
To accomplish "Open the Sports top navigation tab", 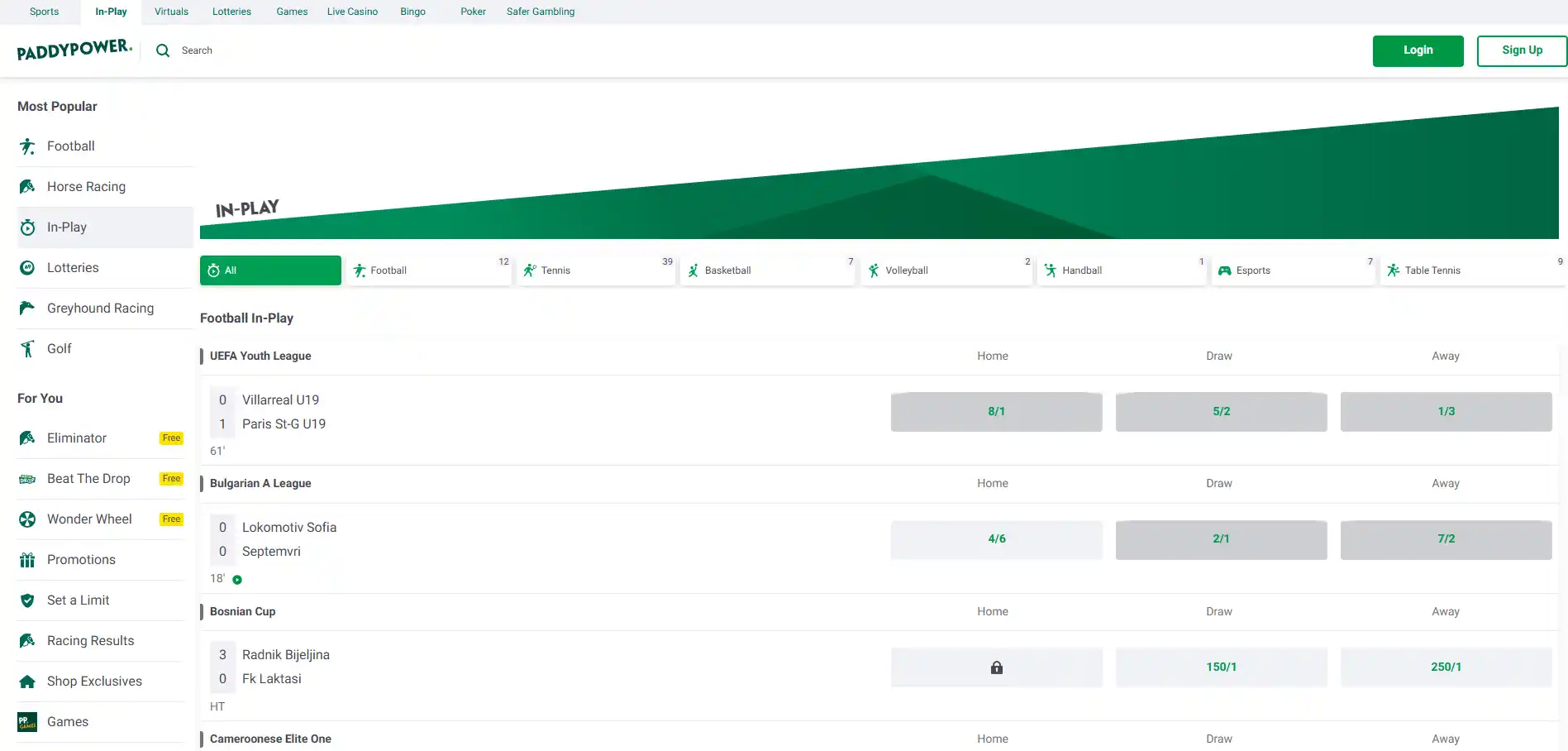I will click(x=45, y=12).
